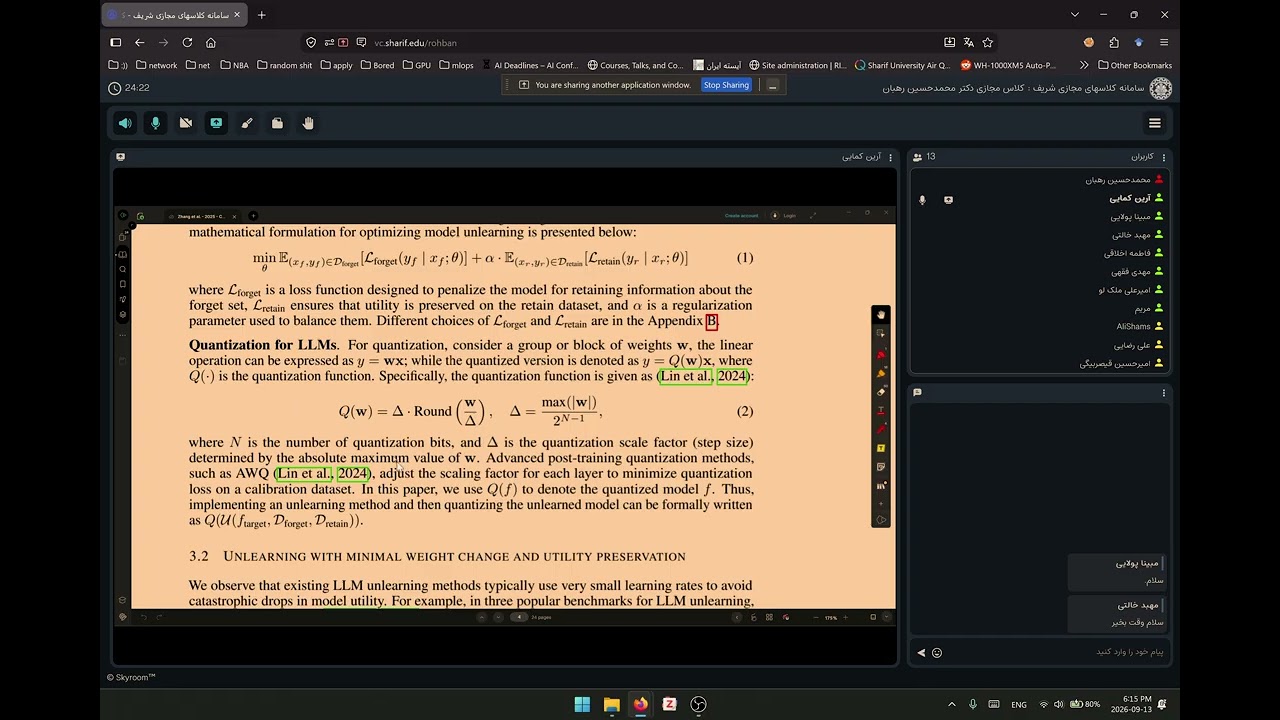Open the NBA bookmarks folder
The width and height of the screenshot is (1280, 720).
coord(234,65)
